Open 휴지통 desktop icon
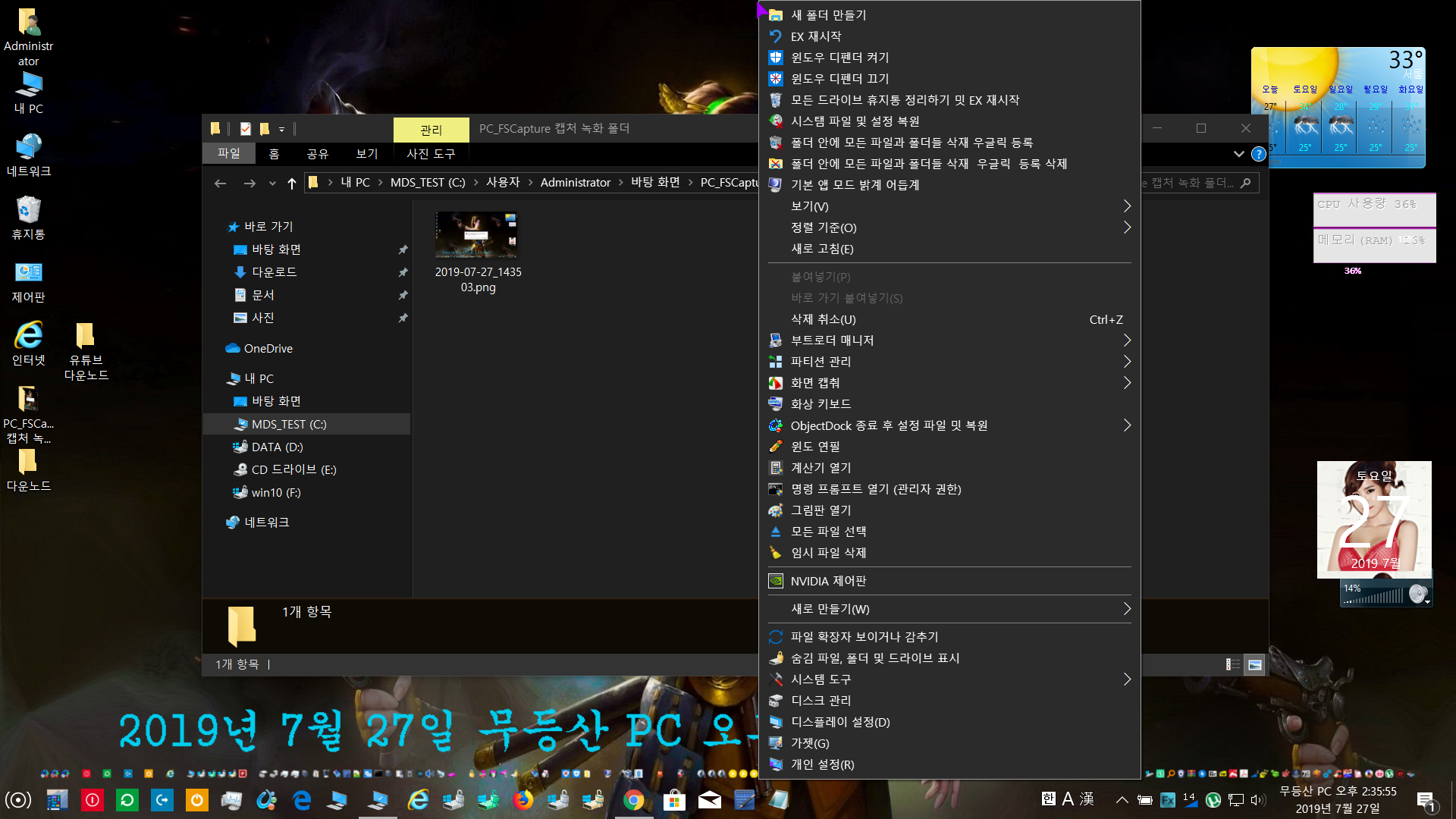Viewport: 1456px width, 819px height. click(x=29, y=218)
